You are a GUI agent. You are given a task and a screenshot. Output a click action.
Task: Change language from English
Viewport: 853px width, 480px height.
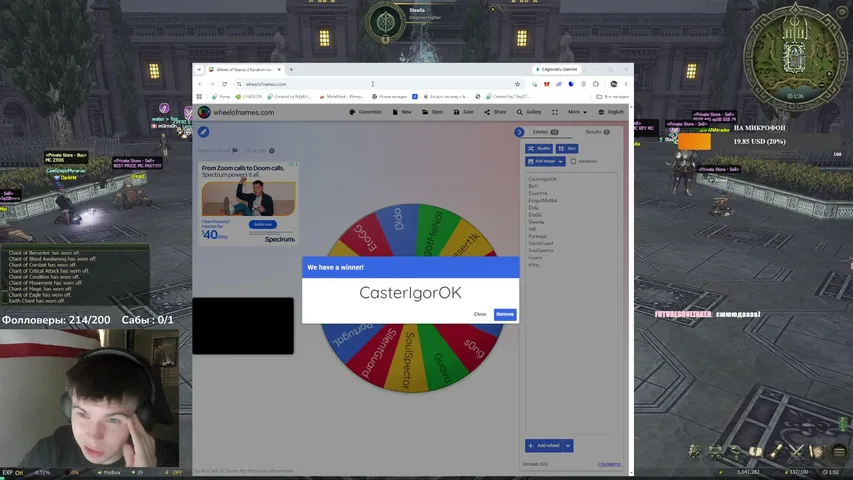[611, 112]
